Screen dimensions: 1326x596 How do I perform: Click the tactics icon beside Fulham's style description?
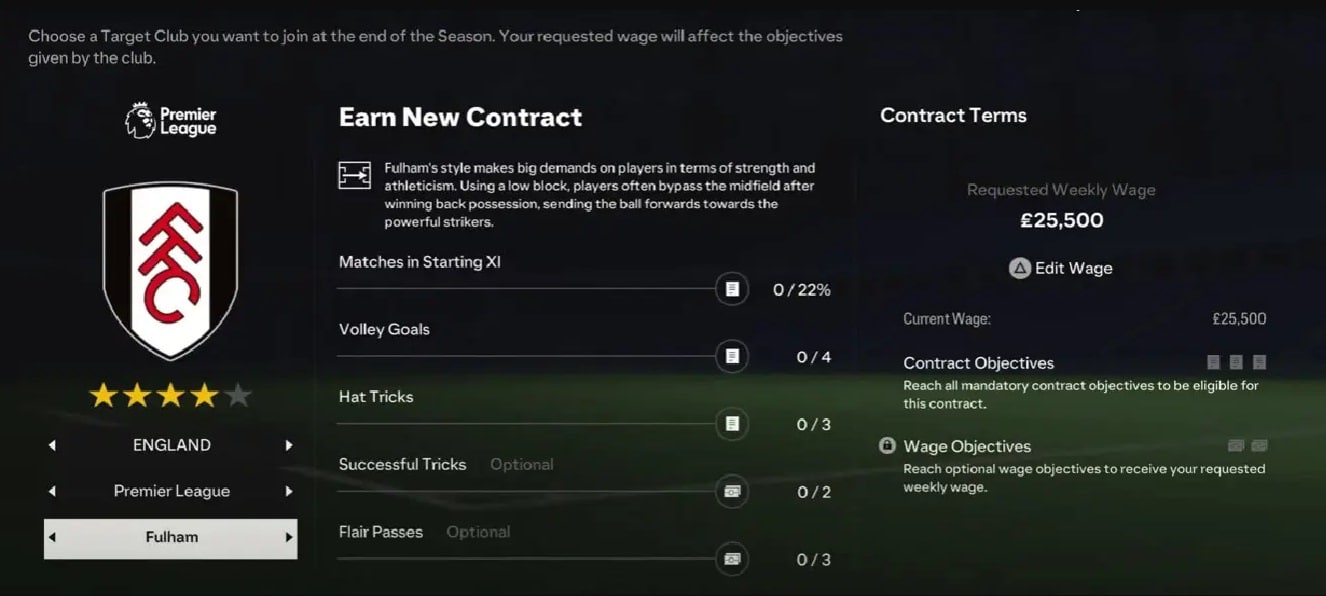click(354, 176)
